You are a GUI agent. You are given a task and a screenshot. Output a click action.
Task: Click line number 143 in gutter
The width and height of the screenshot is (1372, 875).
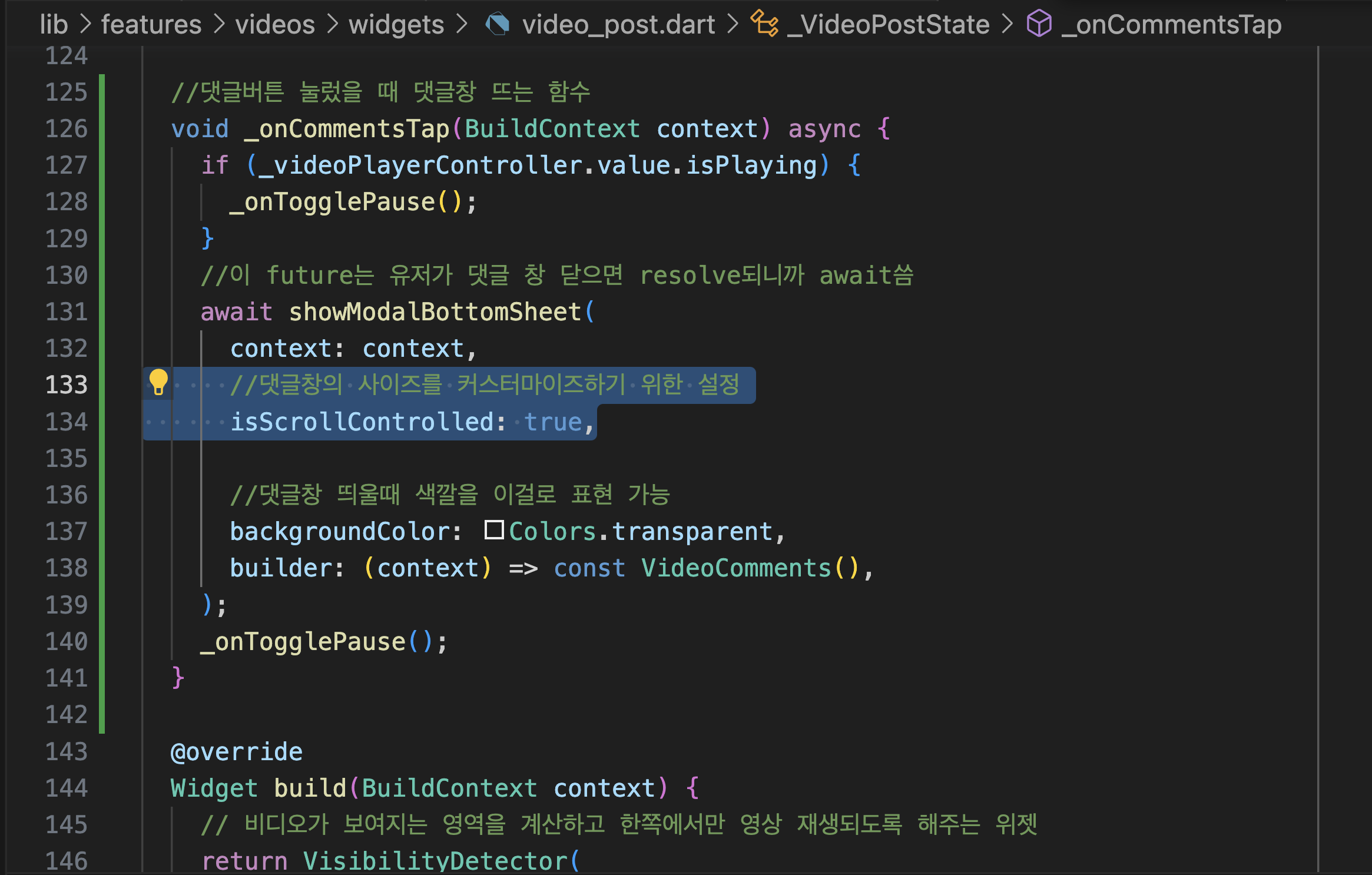(67, 751)
